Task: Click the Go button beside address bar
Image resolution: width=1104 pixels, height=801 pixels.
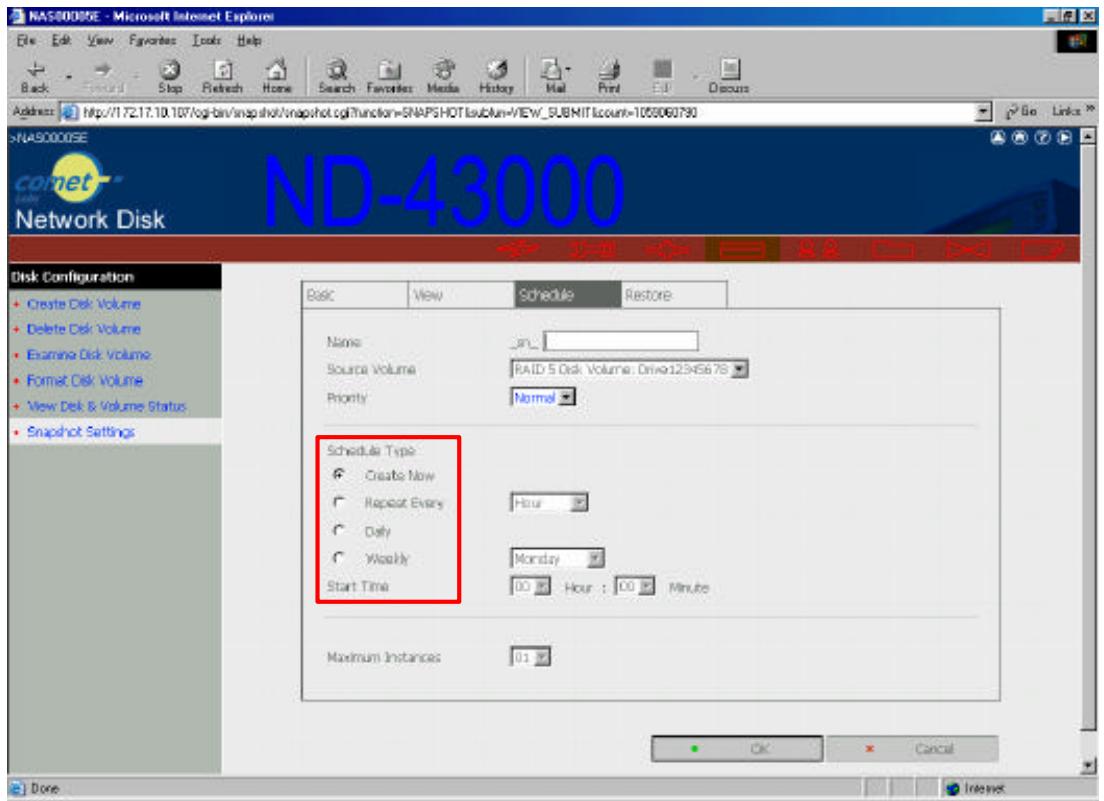Action: pos(1020,111)
